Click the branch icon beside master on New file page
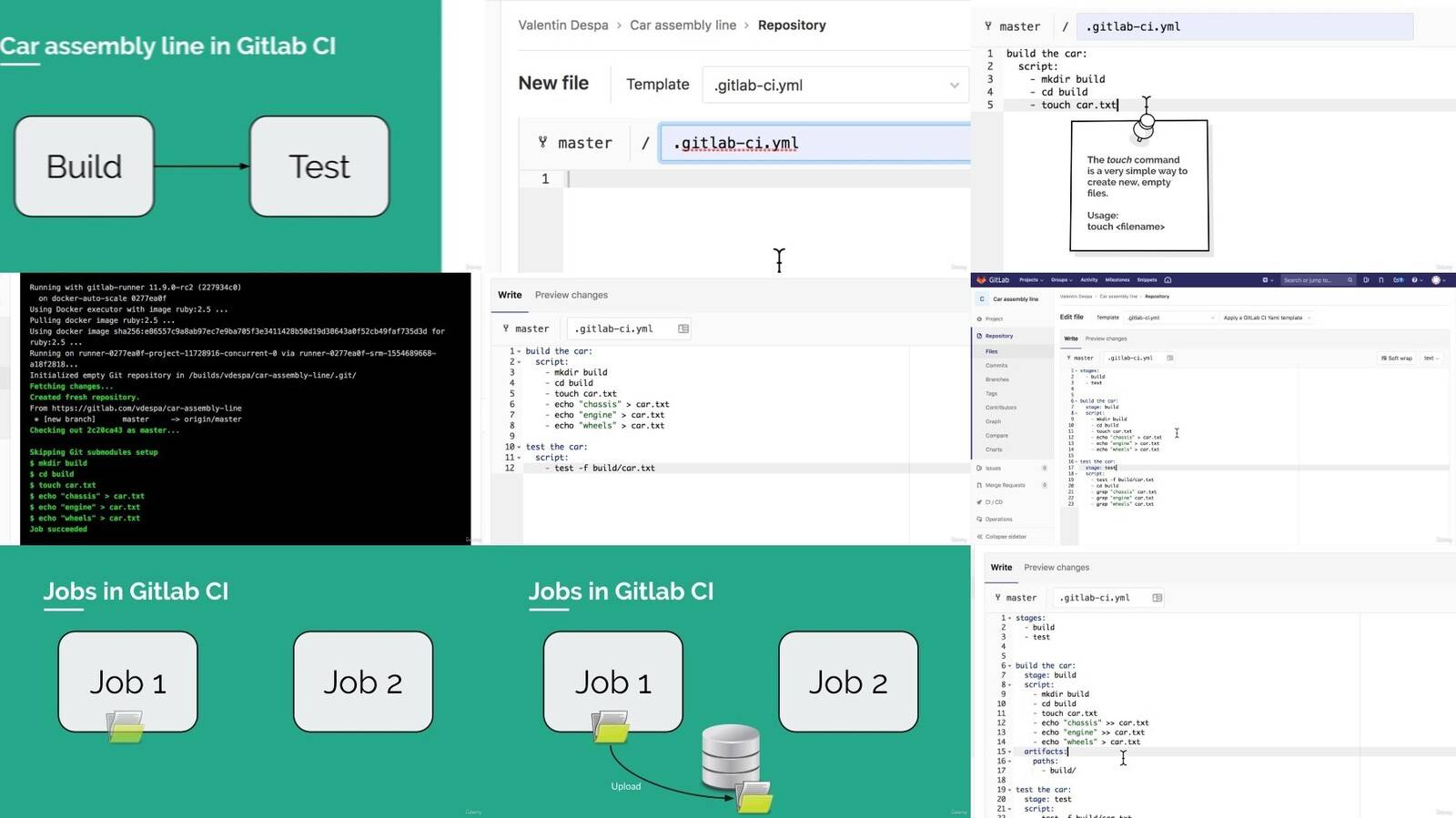Image resolution: width=1456 pixels, height=818 pixels. coord(543,142)
